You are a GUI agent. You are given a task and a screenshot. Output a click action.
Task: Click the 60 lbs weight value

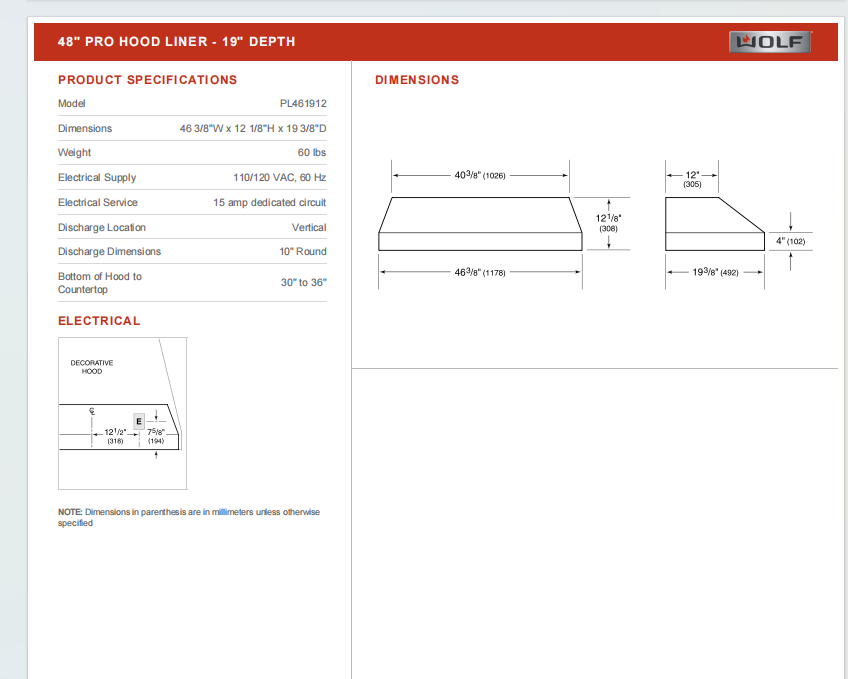tap(312, 153)
